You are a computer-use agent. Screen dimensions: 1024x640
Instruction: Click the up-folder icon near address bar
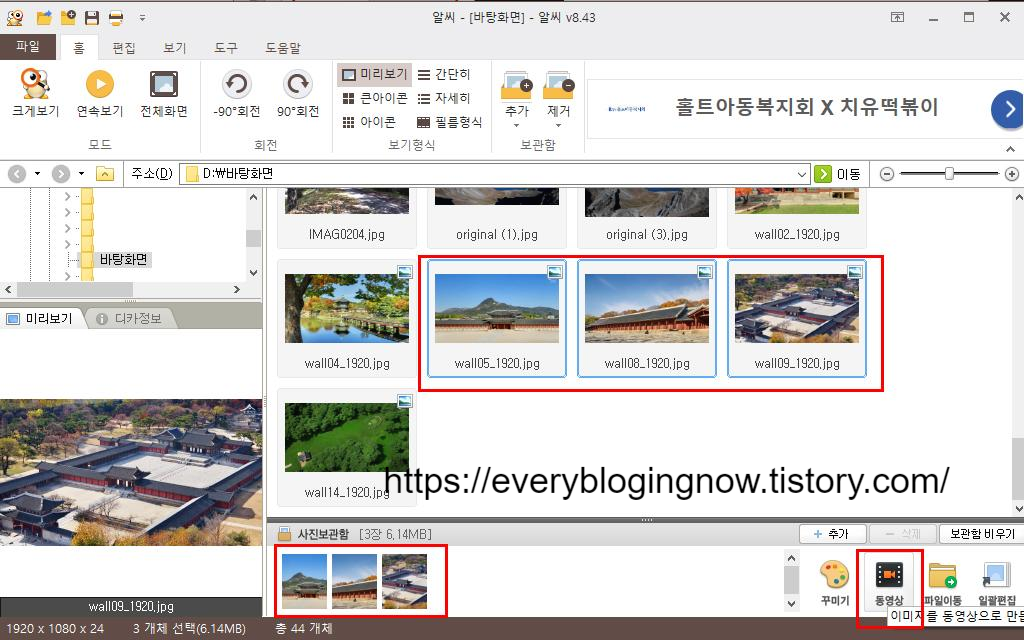(104, 174)
